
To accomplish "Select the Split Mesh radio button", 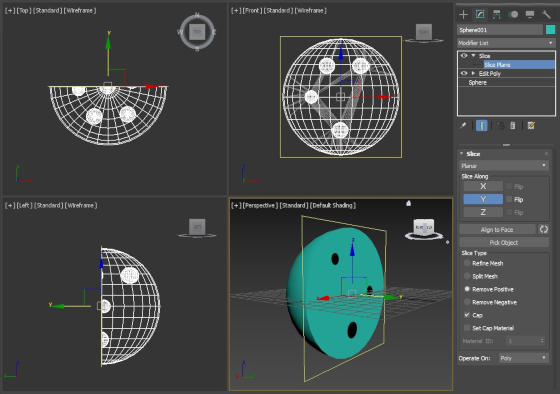I will pyautogui.click(x=467, y=276).
